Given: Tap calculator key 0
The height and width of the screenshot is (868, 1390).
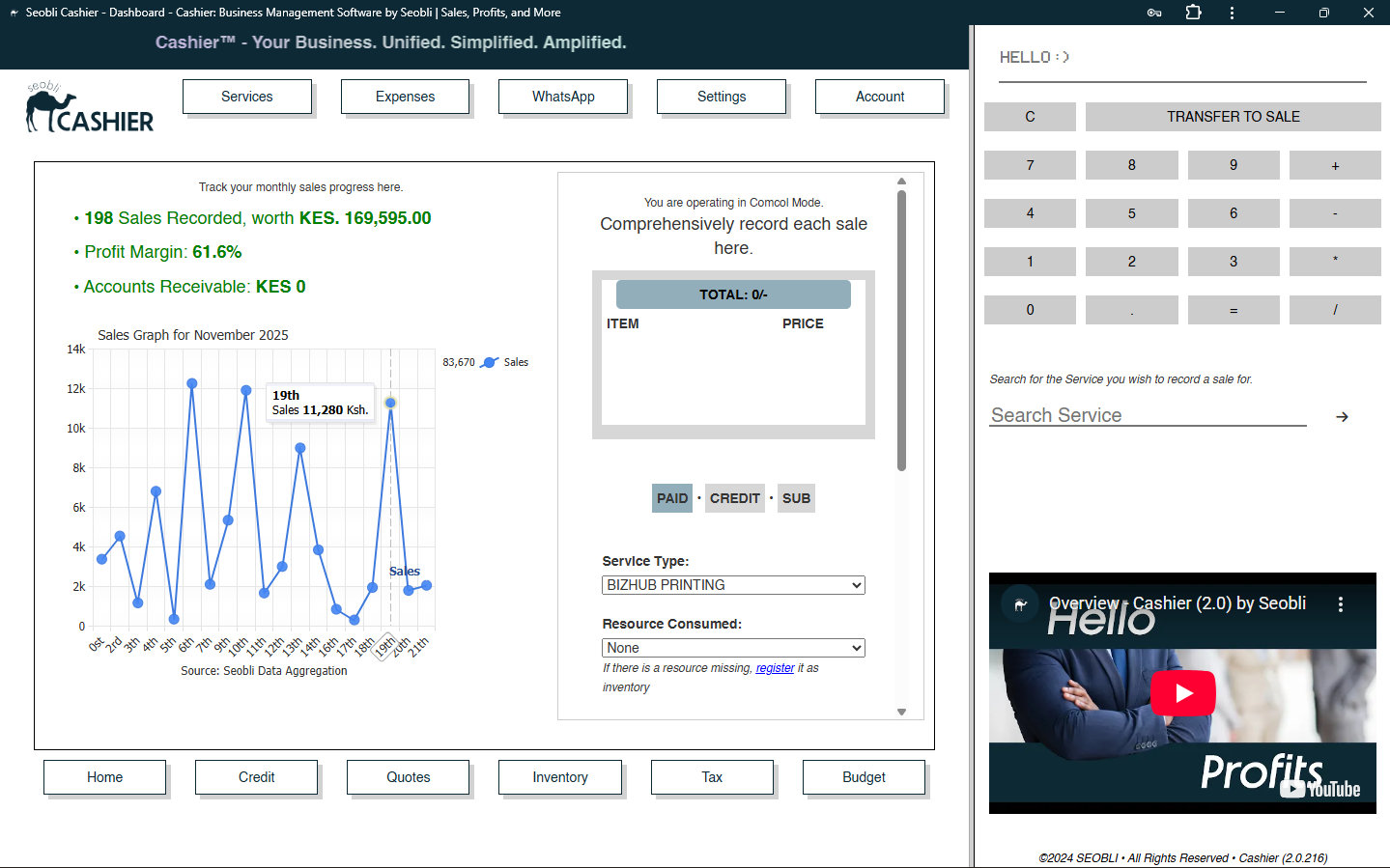Looking at the screenshot, I should pos(1030,310).
